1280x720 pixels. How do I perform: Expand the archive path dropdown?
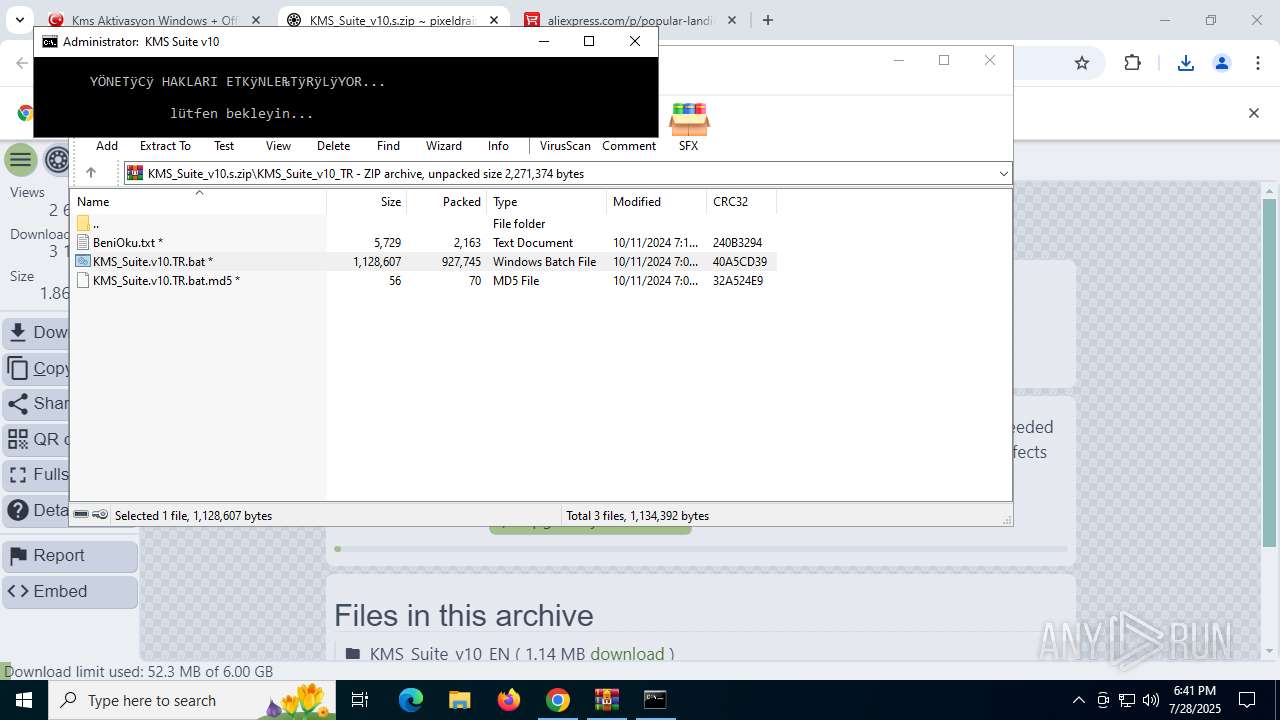[x=1003, y=174]
